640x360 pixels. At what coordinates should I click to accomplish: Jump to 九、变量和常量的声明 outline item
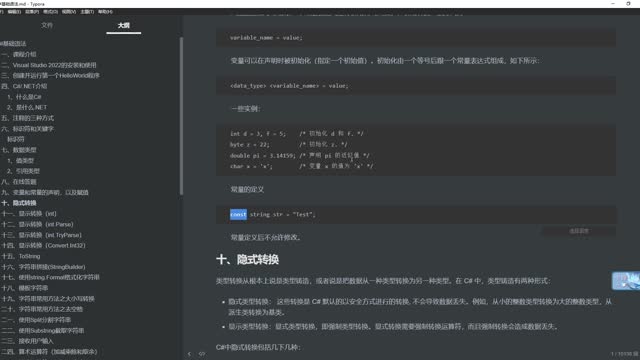click(x=45, y=192)
